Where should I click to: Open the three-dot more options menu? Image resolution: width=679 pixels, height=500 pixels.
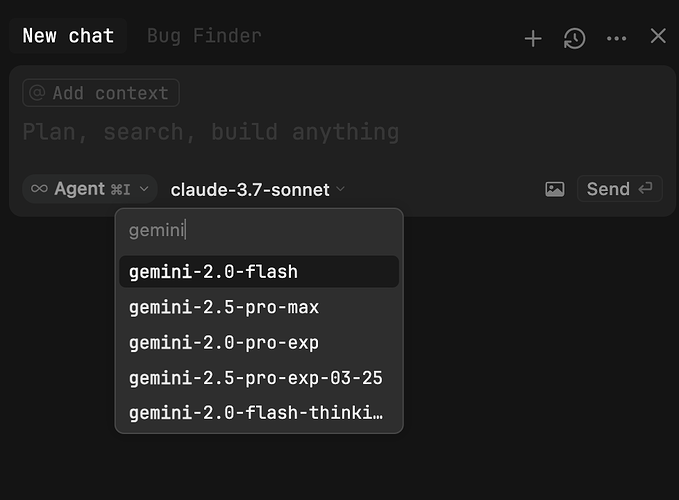[x=616, y=38]
